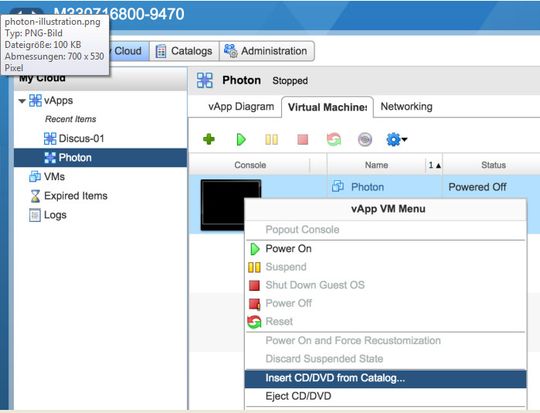Choose Eject CD/DVD from menu
540x413 pixels.
click(x=386, y=396)
